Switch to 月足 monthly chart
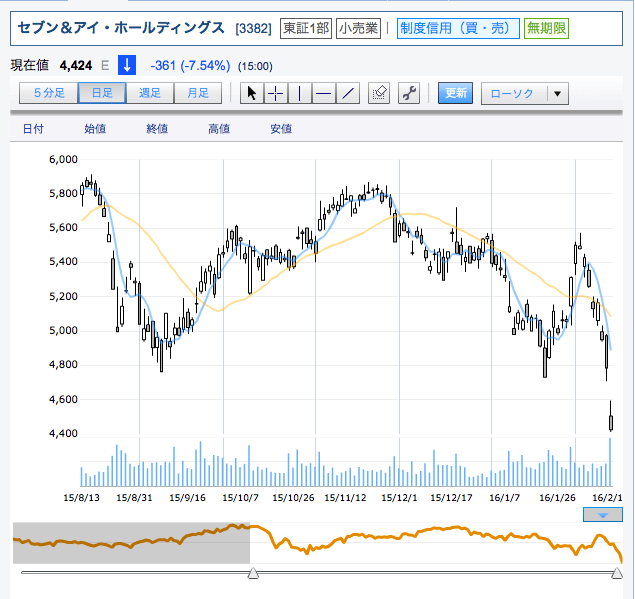The width and height of the screenshot is (635, 599). pos(198,93)
